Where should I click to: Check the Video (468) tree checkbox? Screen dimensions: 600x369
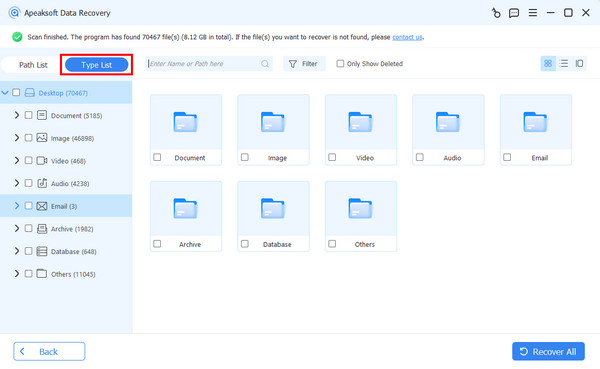(28, 160)
